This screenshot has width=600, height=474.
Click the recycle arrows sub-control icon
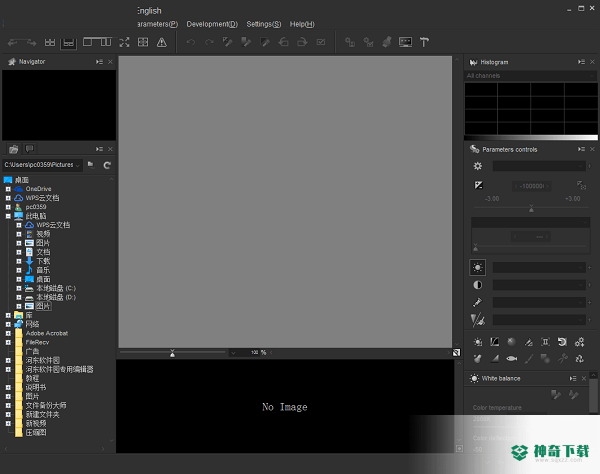pyautogui.click(x=579, y=358)
